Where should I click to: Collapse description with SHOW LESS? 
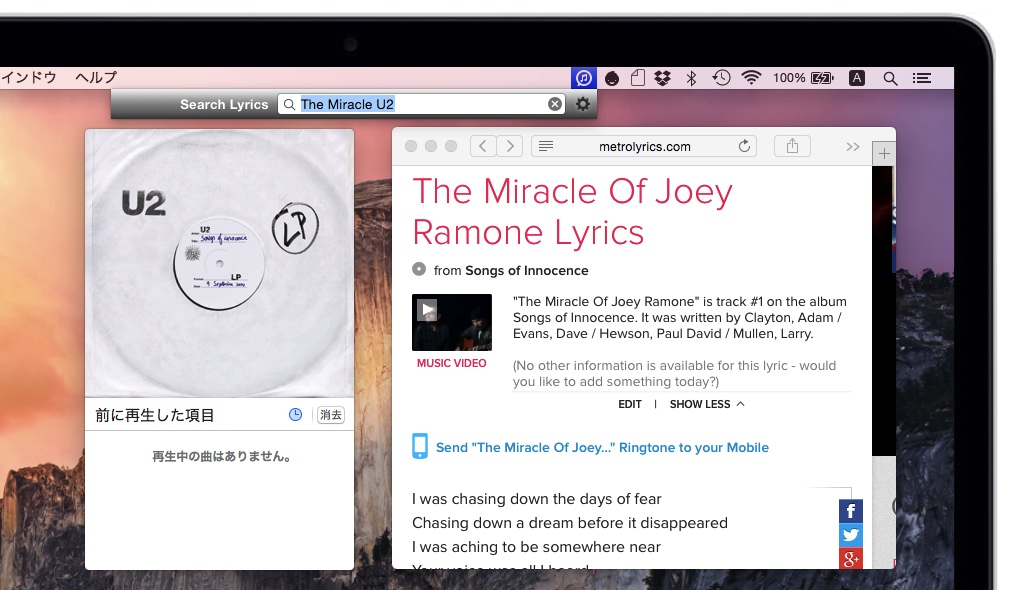(707, 404)
